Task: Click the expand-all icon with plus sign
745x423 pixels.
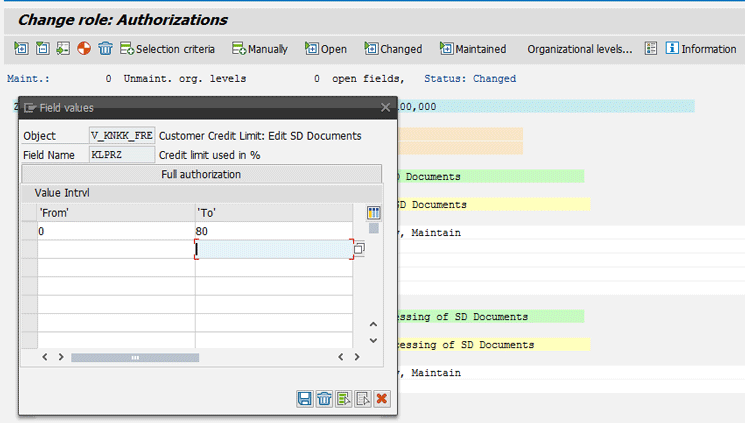Action: coord(21,48)
